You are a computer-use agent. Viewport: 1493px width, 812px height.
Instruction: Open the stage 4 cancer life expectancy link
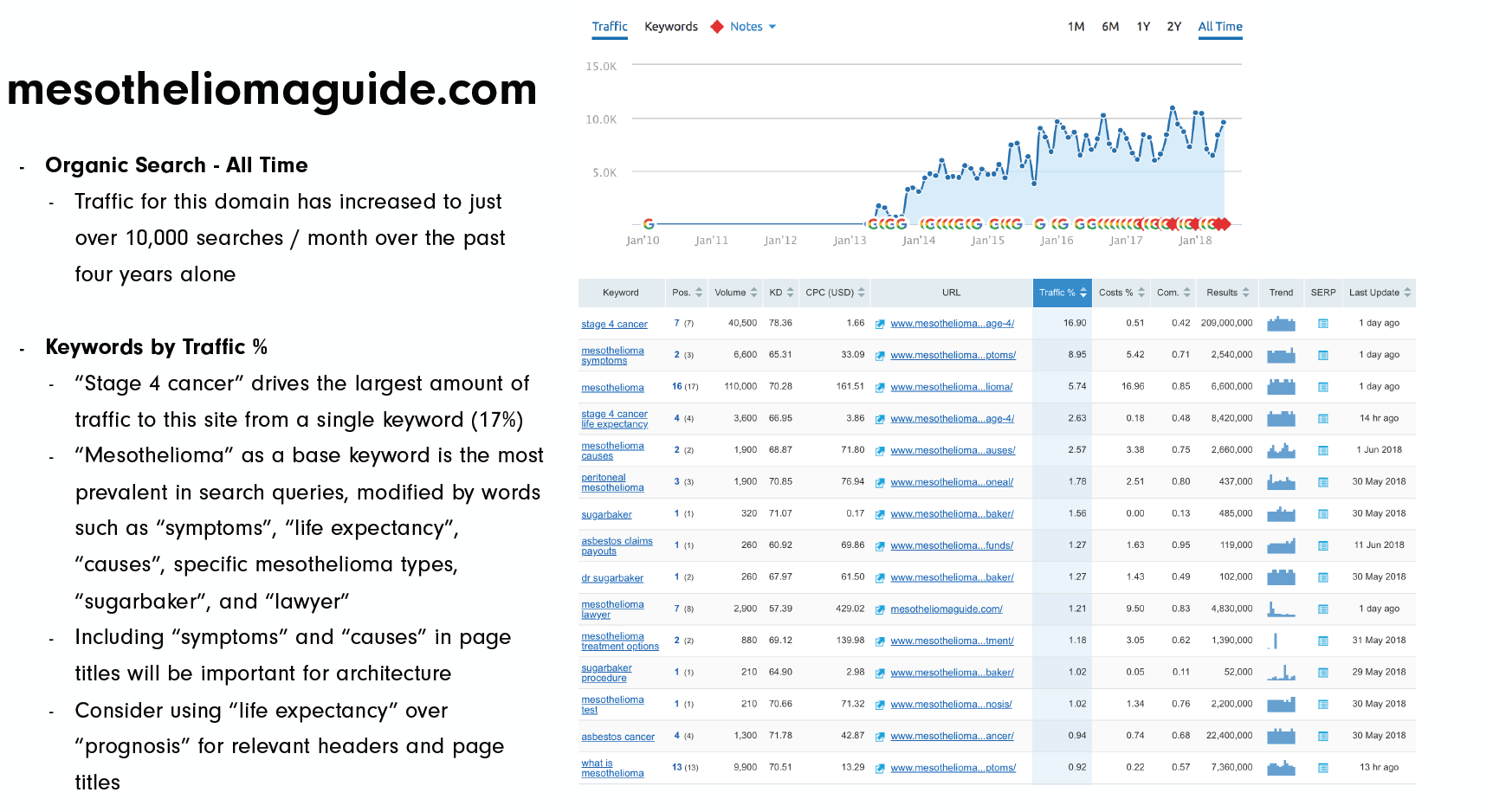[614, 419]
